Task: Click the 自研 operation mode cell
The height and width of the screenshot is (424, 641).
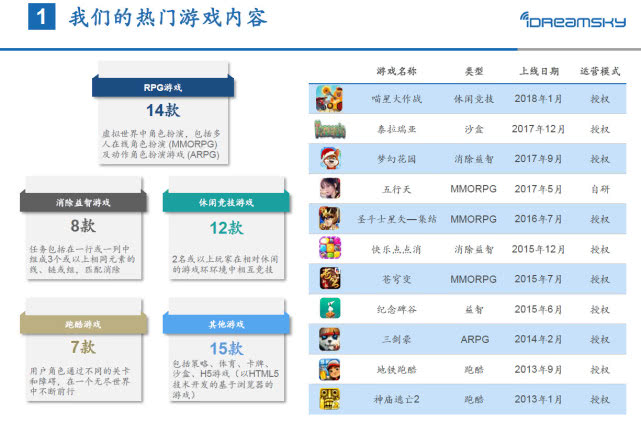Action: 600,189
